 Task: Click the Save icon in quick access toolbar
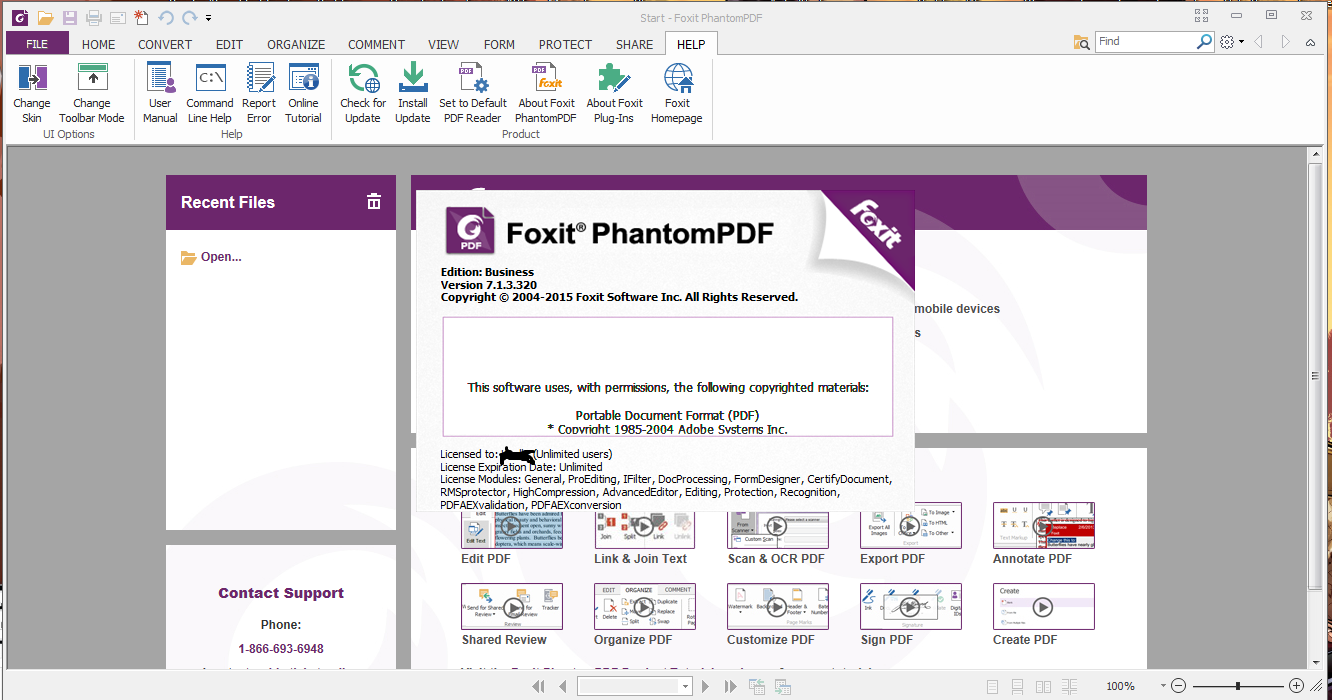(68, 17)
